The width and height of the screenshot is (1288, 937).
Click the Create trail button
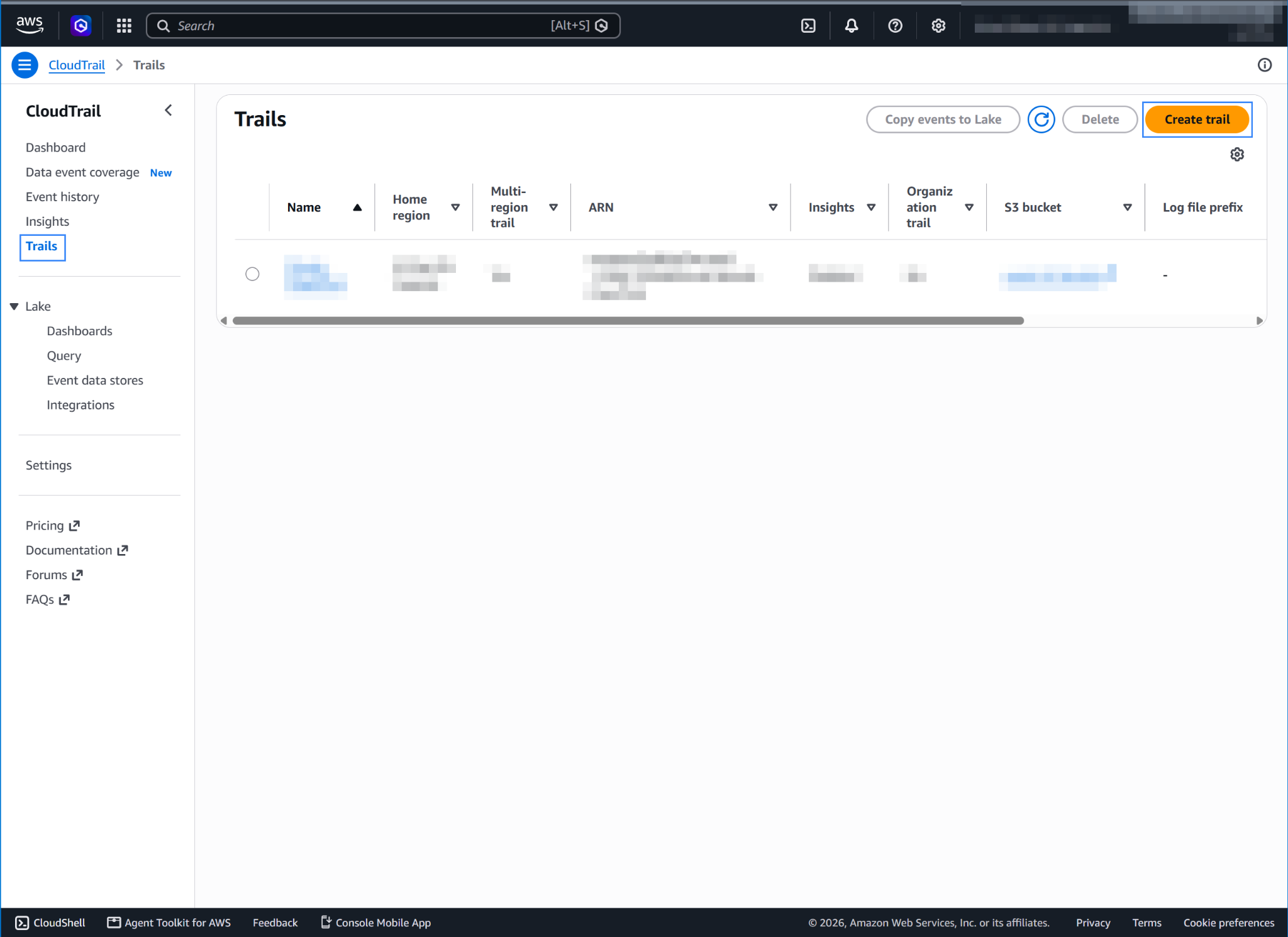click(1196, 119)
